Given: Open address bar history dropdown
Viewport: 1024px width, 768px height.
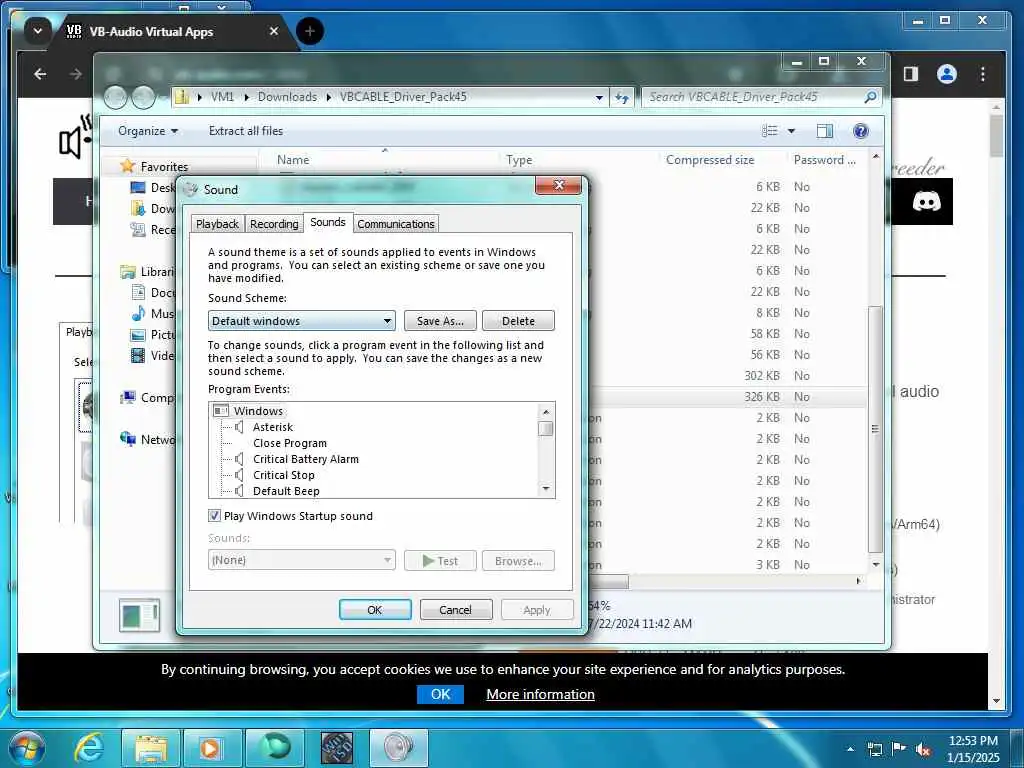Looking at the screenshot, I should point(599,97).
